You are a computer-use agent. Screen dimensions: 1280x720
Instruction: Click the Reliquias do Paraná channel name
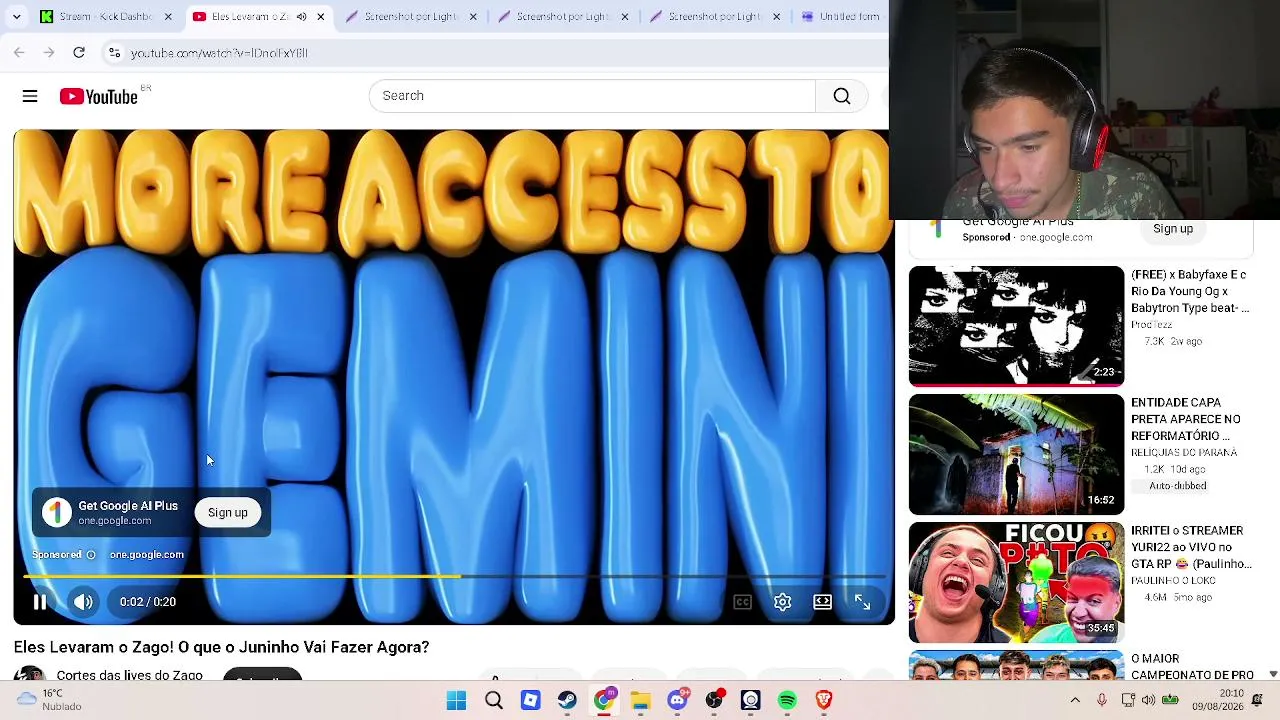pyautogui.click(x=1184, y=453)
